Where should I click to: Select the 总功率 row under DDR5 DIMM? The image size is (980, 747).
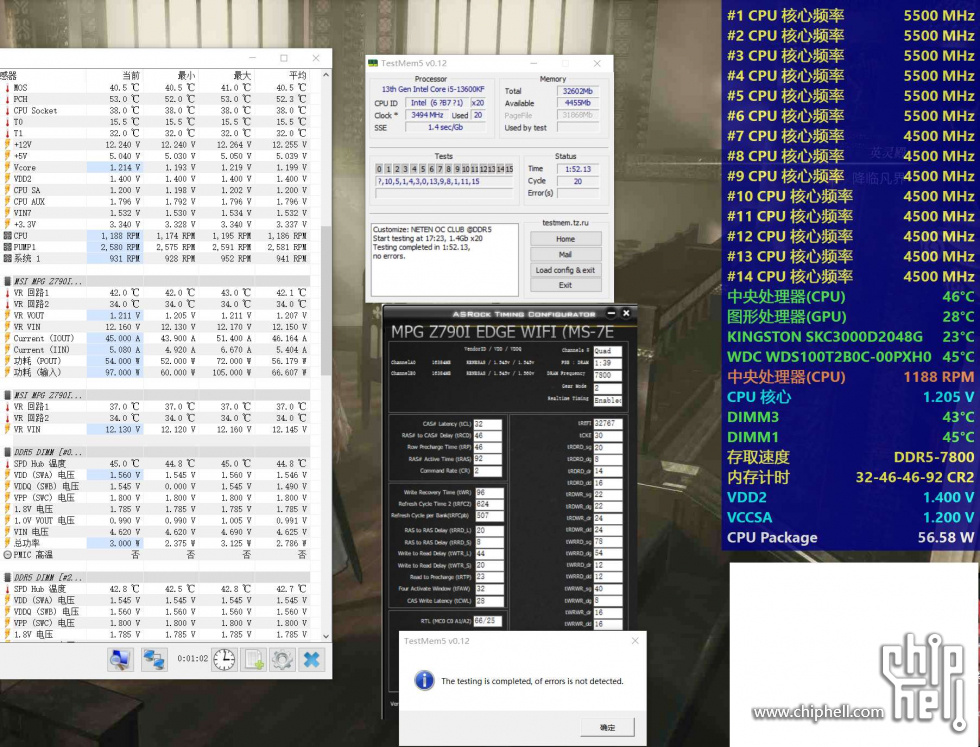[155, 543]
